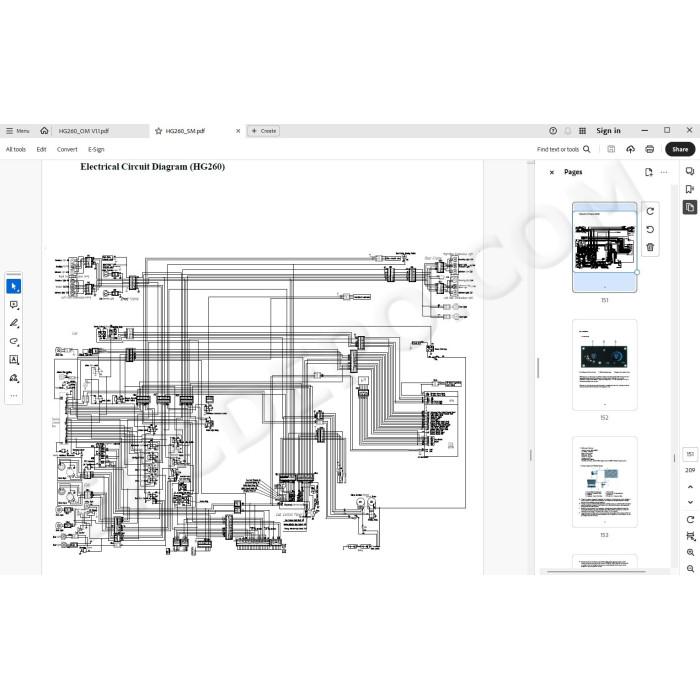Choose the selection arrow tool
The width and height of the screenshot is (700, 700).
(x=13, y=286)
